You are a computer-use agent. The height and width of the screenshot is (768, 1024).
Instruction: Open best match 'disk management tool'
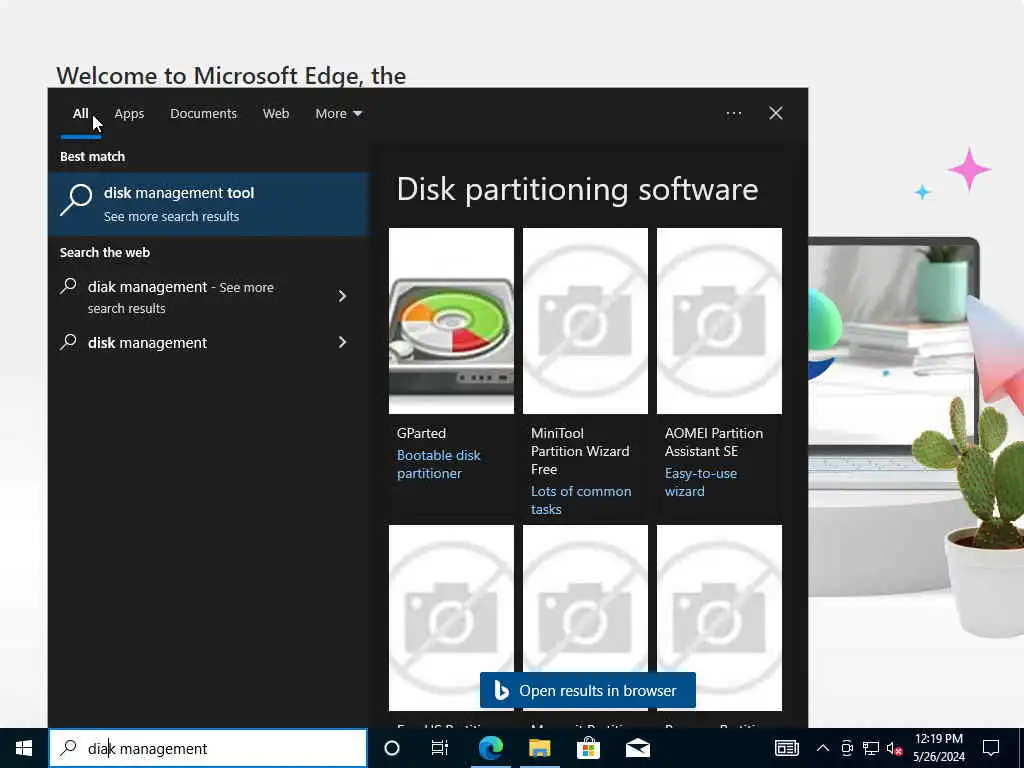(208, 204)
